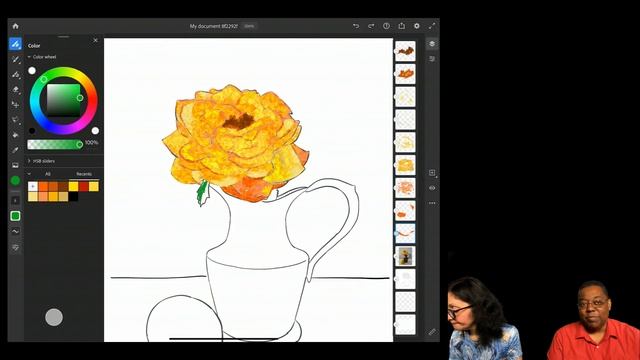Toggle the ruler drawing aid icon

(x=432, y=332)
